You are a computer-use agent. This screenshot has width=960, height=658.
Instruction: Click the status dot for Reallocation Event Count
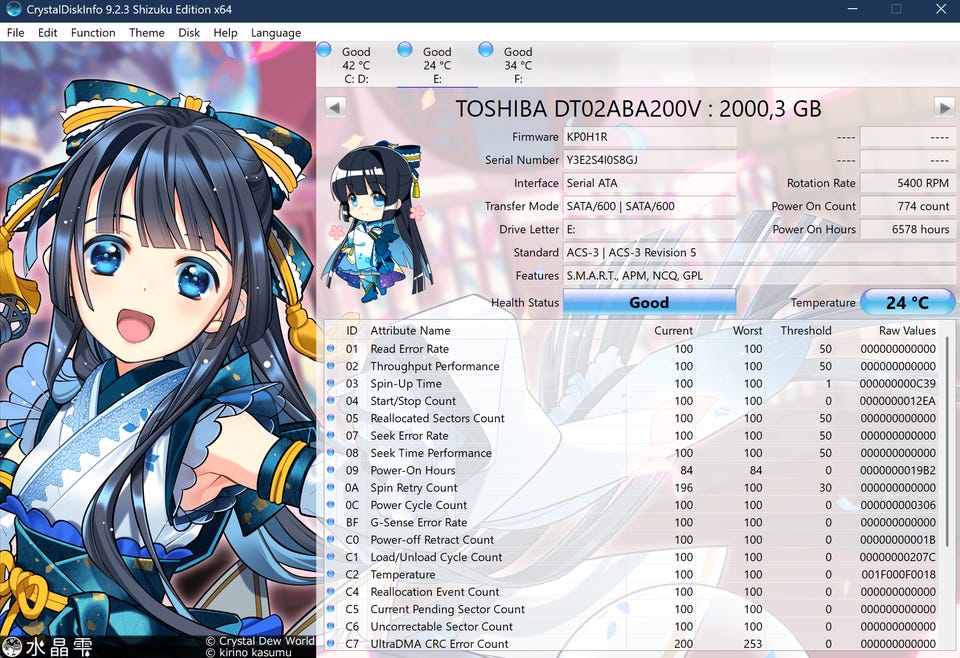[331, 591]
